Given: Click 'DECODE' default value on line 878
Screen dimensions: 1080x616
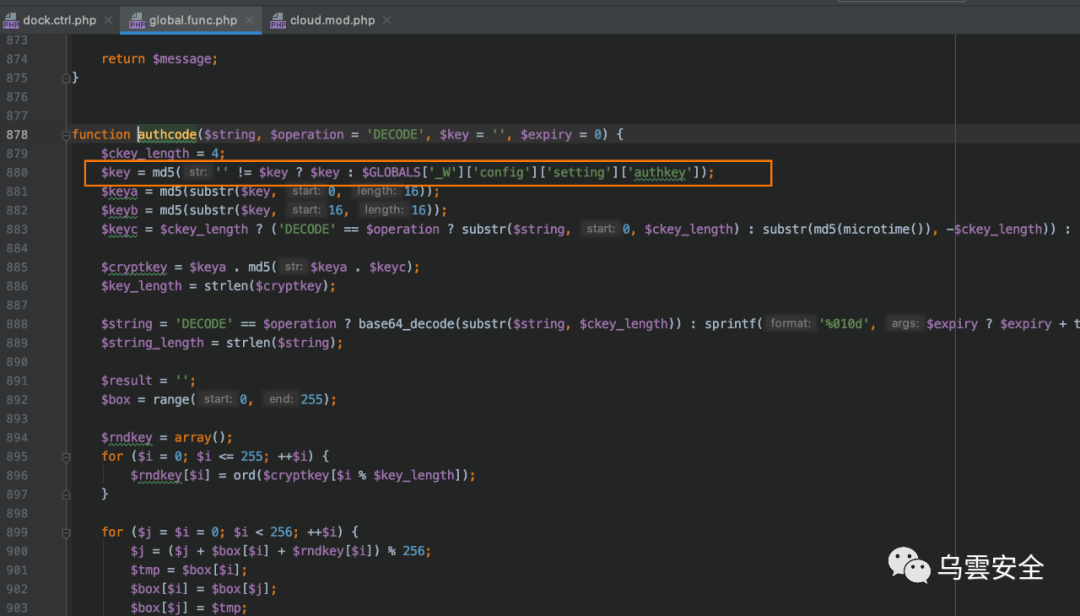Looking at the screenshot, I should (395, 134).
